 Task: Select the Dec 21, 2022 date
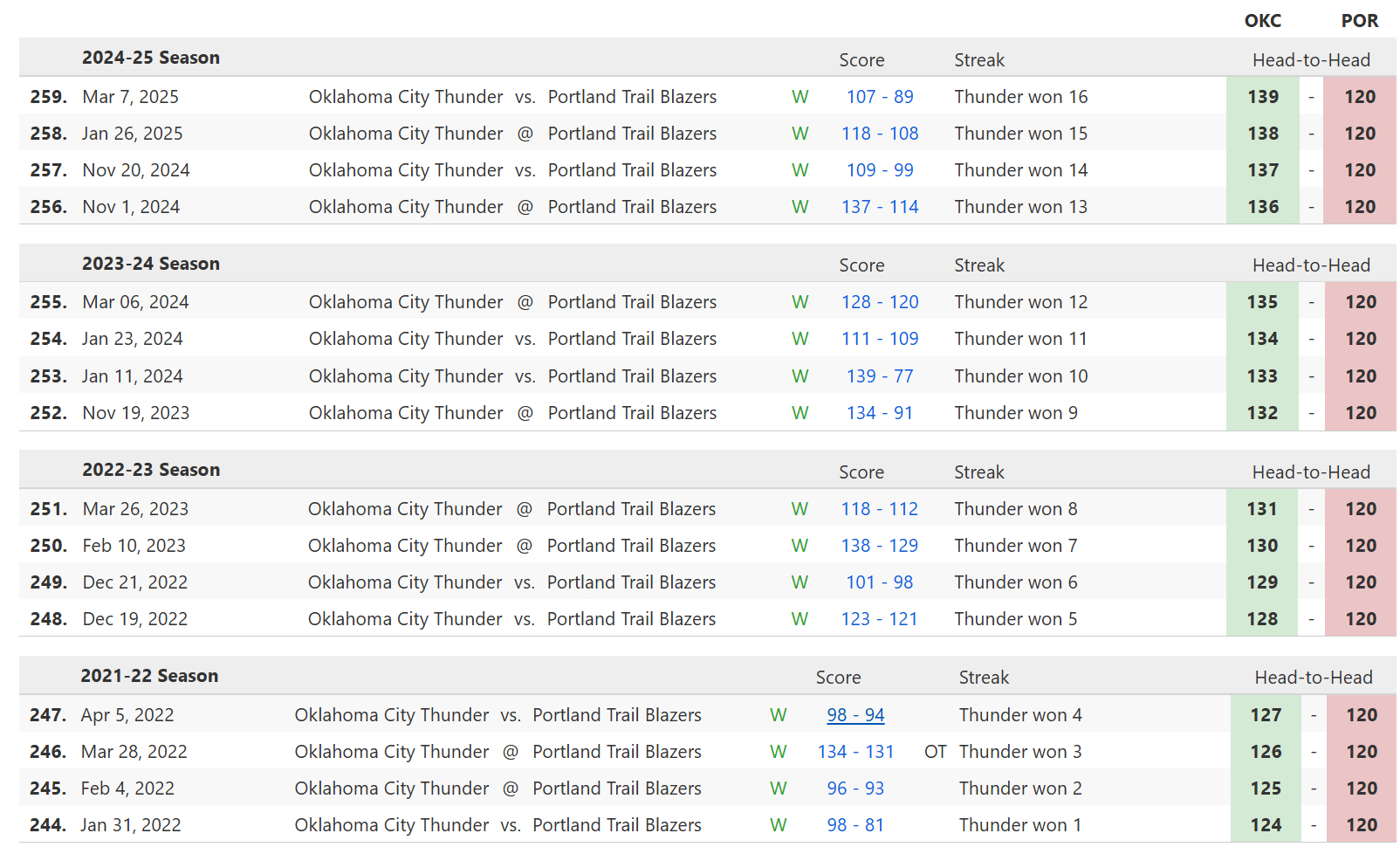point(135,582)
